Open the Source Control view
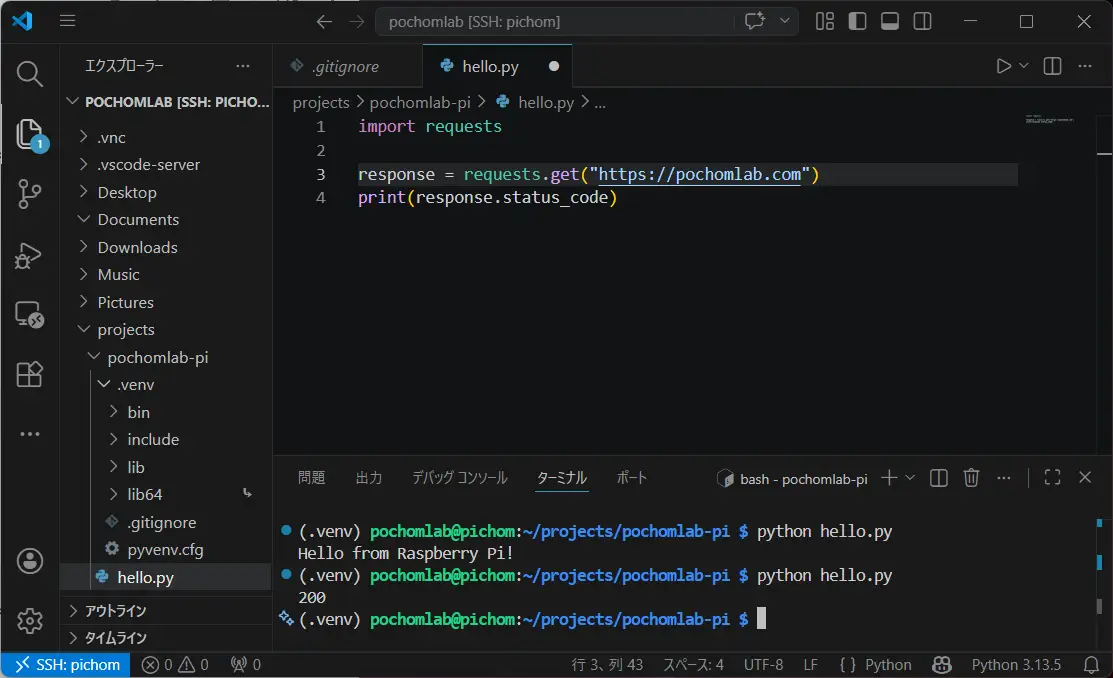 (x=29, y=194)
